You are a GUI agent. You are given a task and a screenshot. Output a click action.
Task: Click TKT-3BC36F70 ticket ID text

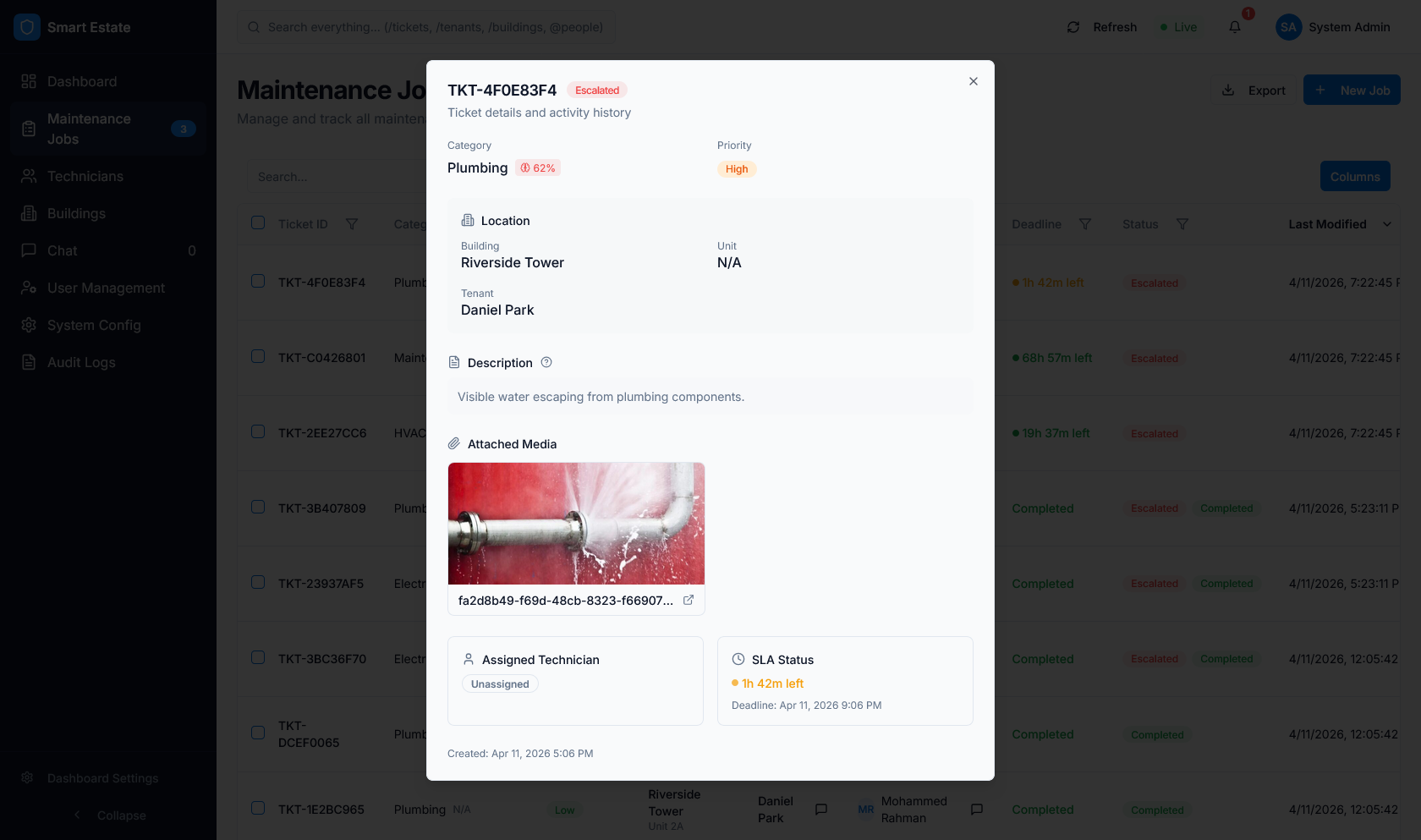pos(322,659)
